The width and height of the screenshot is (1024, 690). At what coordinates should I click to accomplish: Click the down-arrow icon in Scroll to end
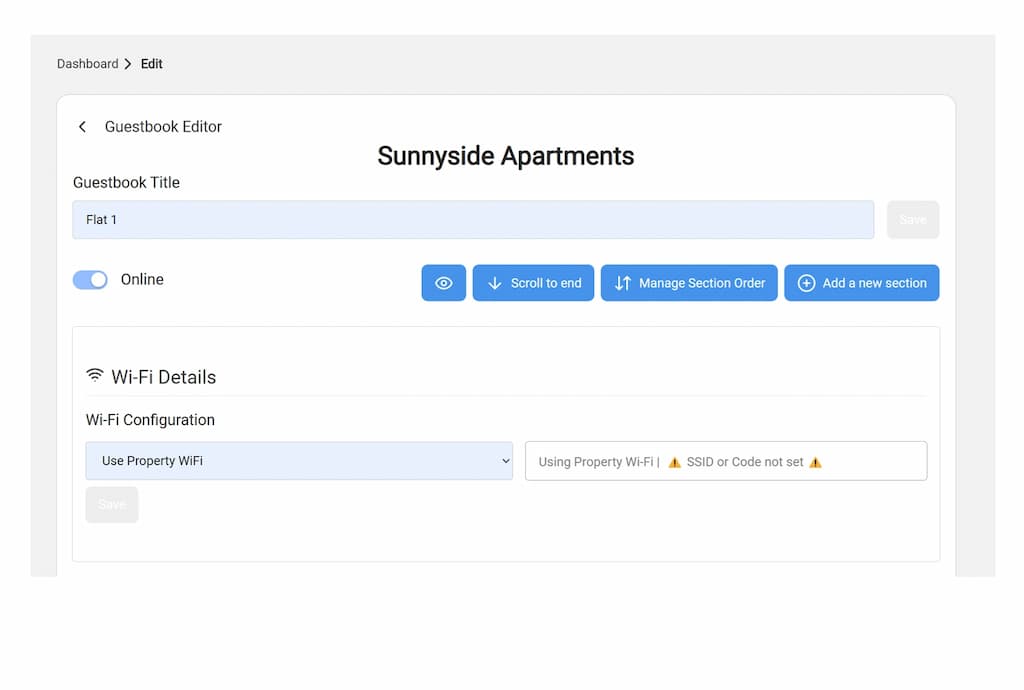click(x=494, y=283)
